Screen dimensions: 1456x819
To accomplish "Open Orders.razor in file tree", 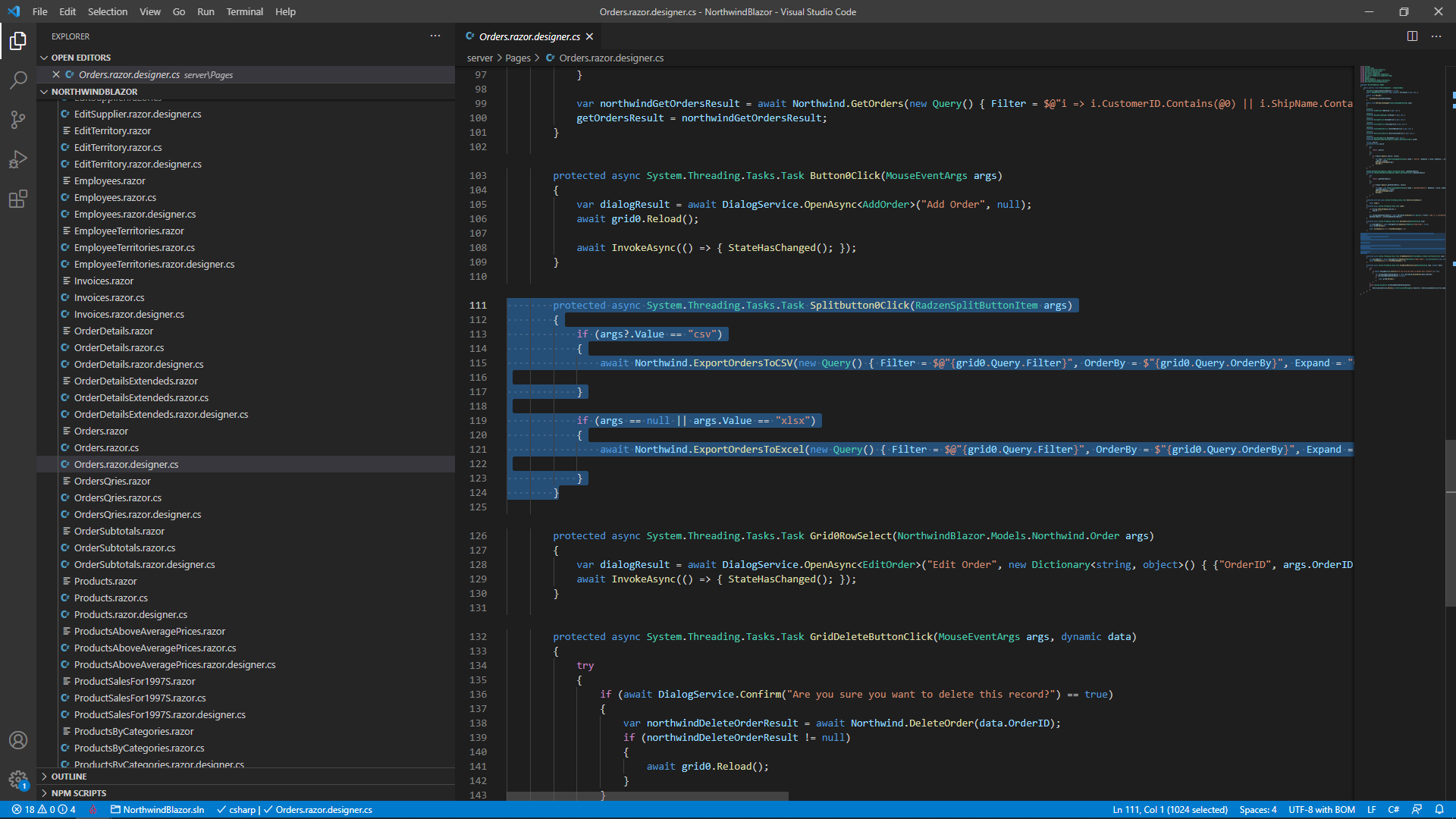I will pos(101,431).
